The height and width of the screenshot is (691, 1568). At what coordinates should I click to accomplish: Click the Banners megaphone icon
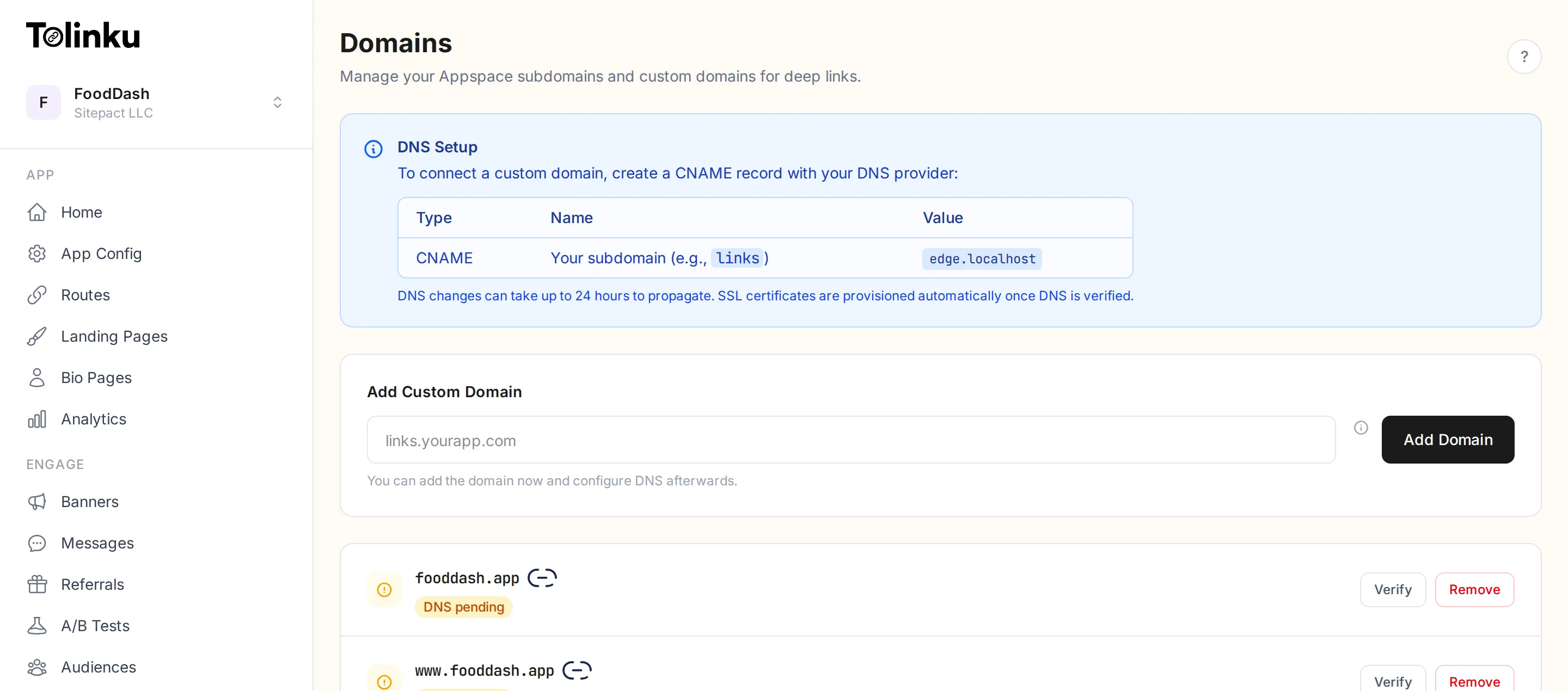(37, 502)
